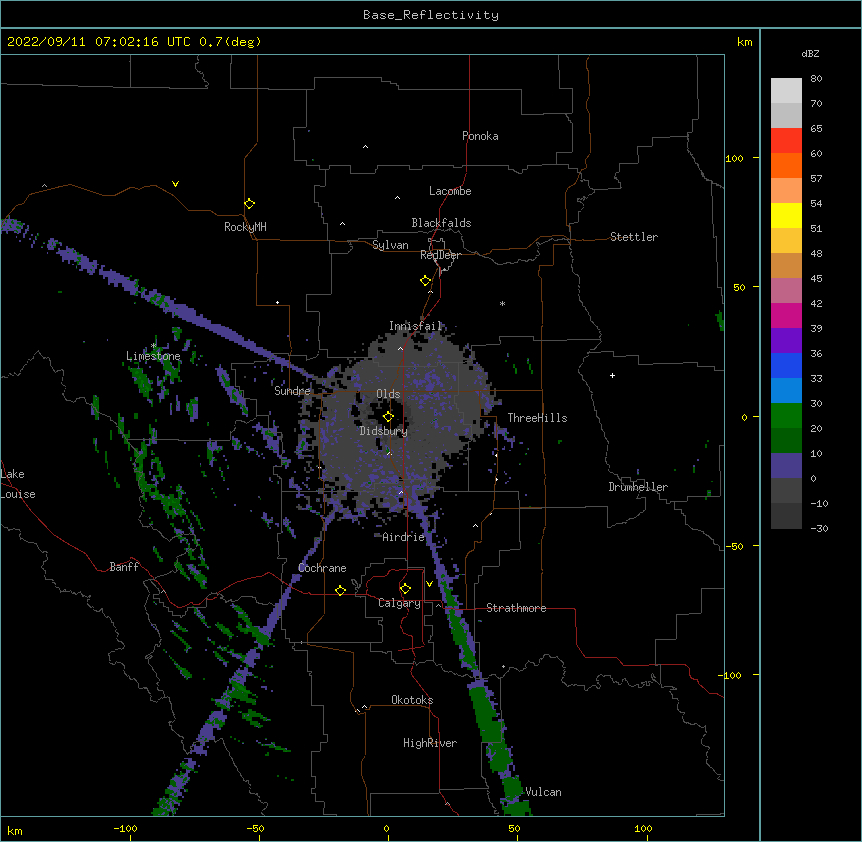Screen dimensions: 862x842
Task: Select the red 60-65 dBZ legend swatch
Action: pos(786,141)
